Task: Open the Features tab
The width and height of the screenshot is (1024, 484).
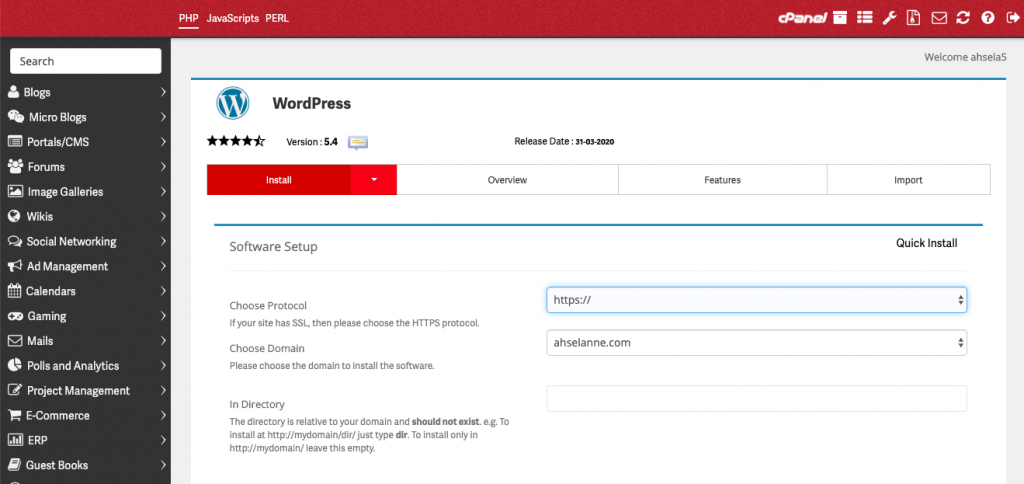Action: point(722,180)
